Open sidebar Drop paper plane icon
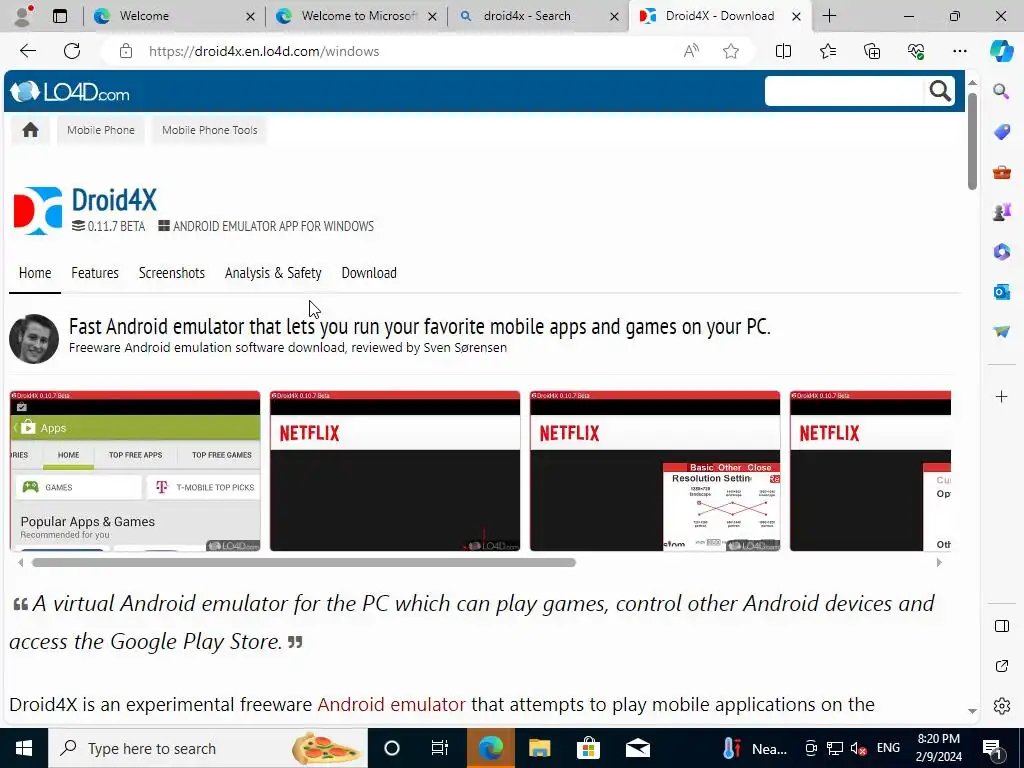The image size is (1024, 768). coord(1001,332)
